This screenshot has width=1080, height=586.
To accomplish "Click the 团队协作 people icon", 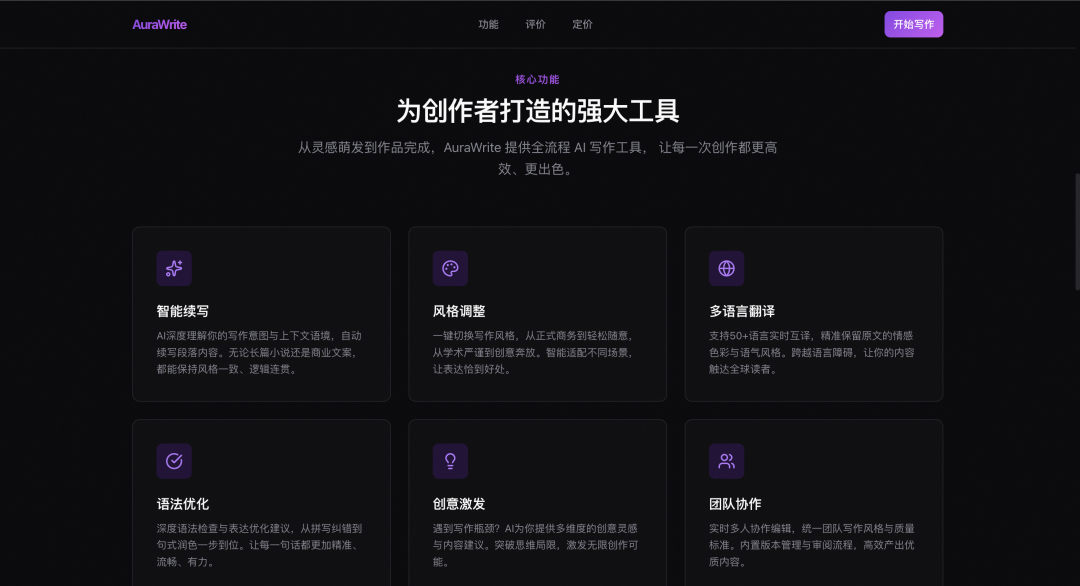I will pyautogui.click(x=726, y=461).
